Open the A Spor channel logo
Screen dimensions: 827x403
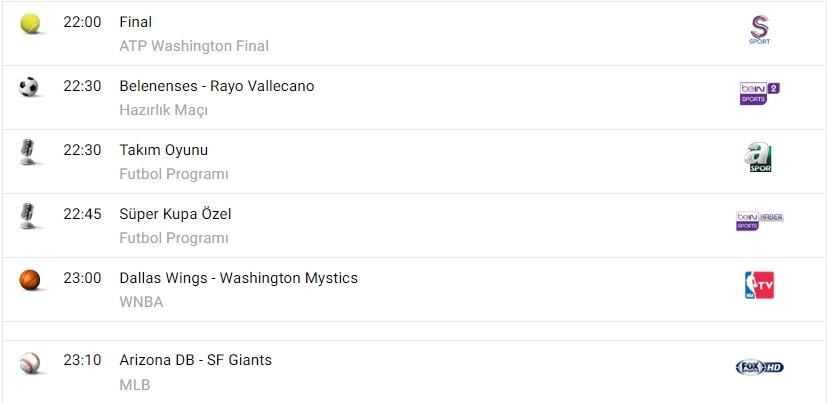(759, 158)
